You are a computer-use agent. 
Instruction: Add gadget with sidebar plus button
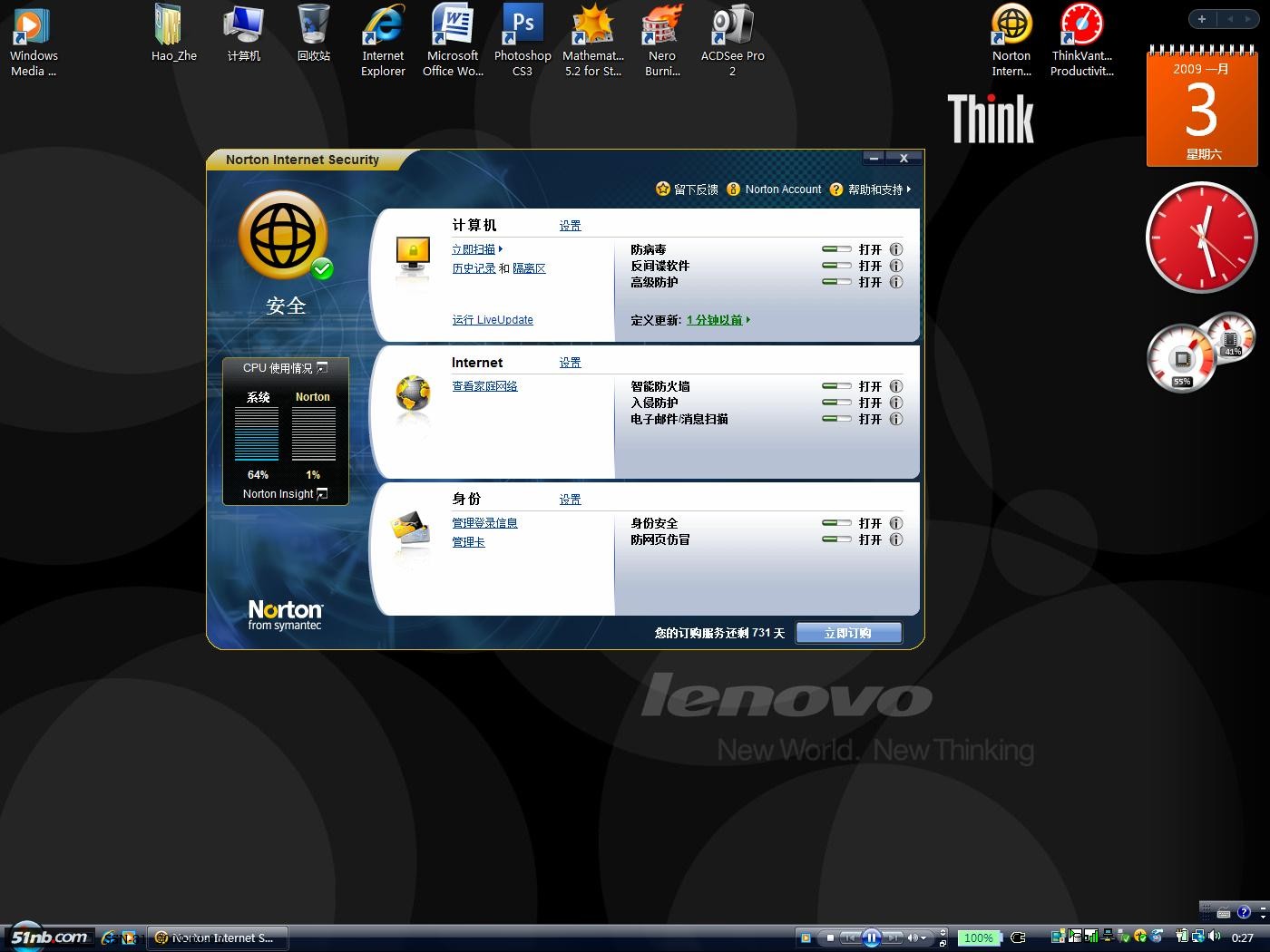(x=1202, y=19)
